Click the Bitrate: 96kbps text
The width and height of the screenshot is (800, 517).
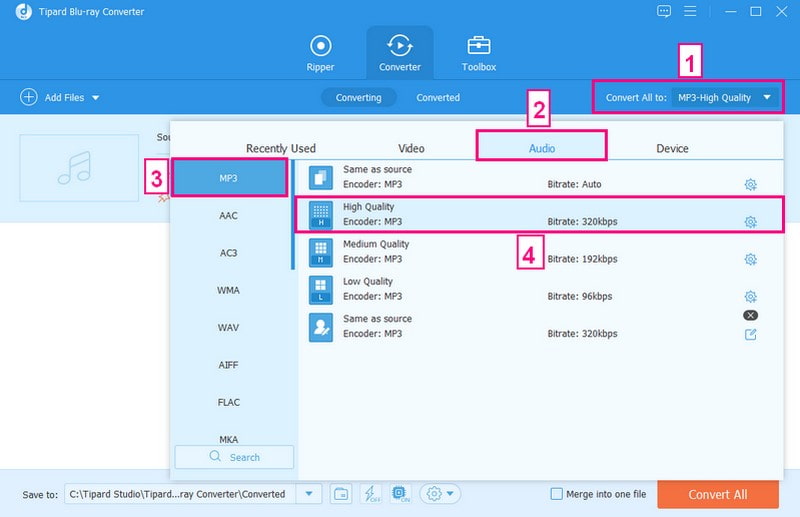coord(580,296)
